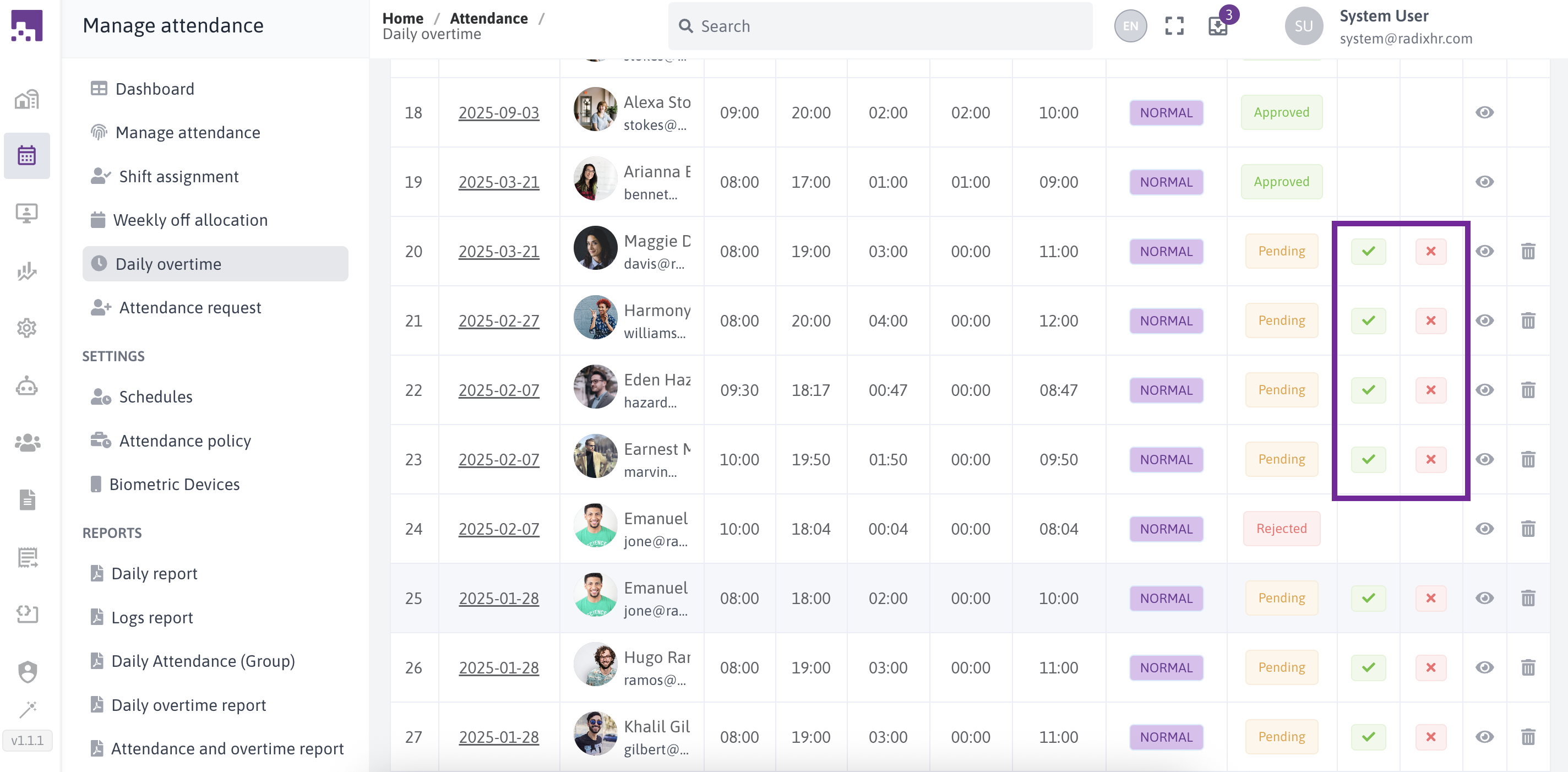Show details for row 26 Hugo
The width and height of the screenshot is (1568, 772).
coord(1484,668)
